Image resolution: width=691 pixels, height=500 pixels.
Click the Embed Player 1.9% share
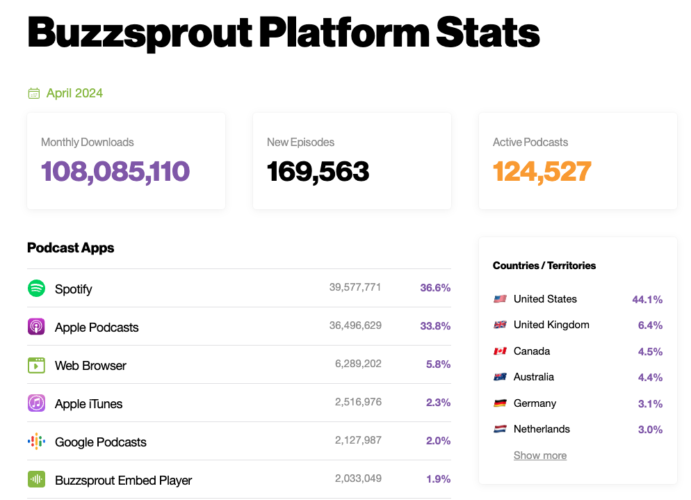pos(438,479)
